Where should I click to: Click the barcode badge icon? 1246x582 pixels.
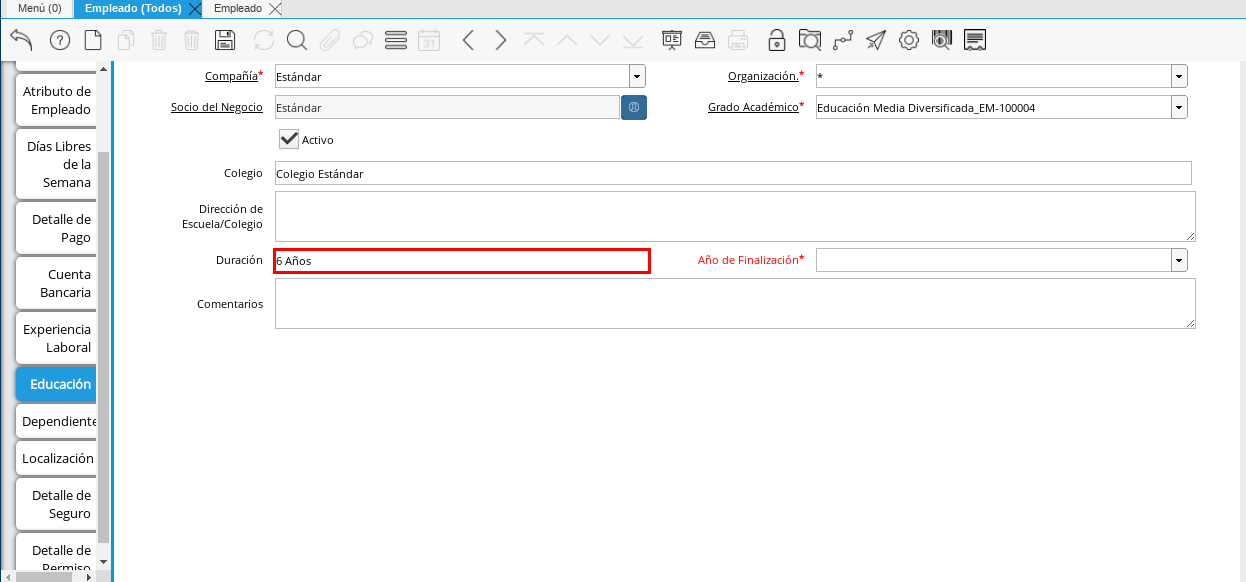[x=942, y=40]
